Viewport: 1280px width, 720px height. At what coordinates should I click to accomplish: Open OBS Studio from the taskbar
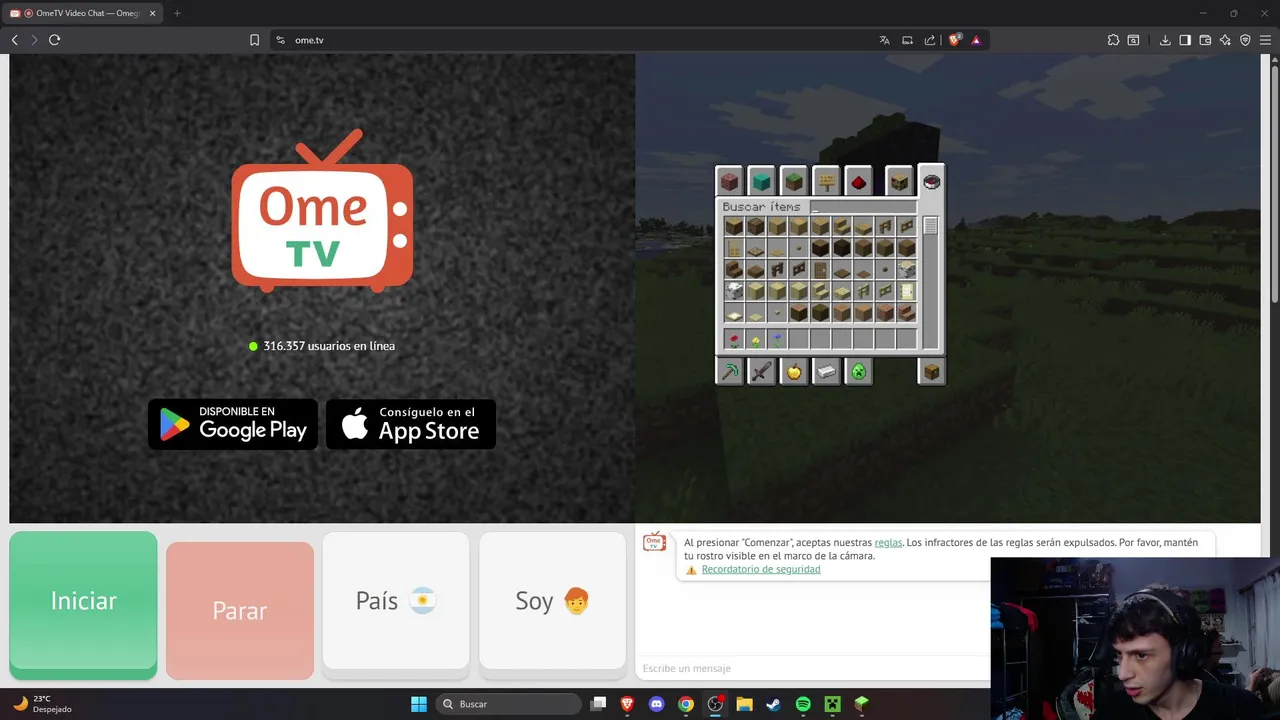click(715, 704)
